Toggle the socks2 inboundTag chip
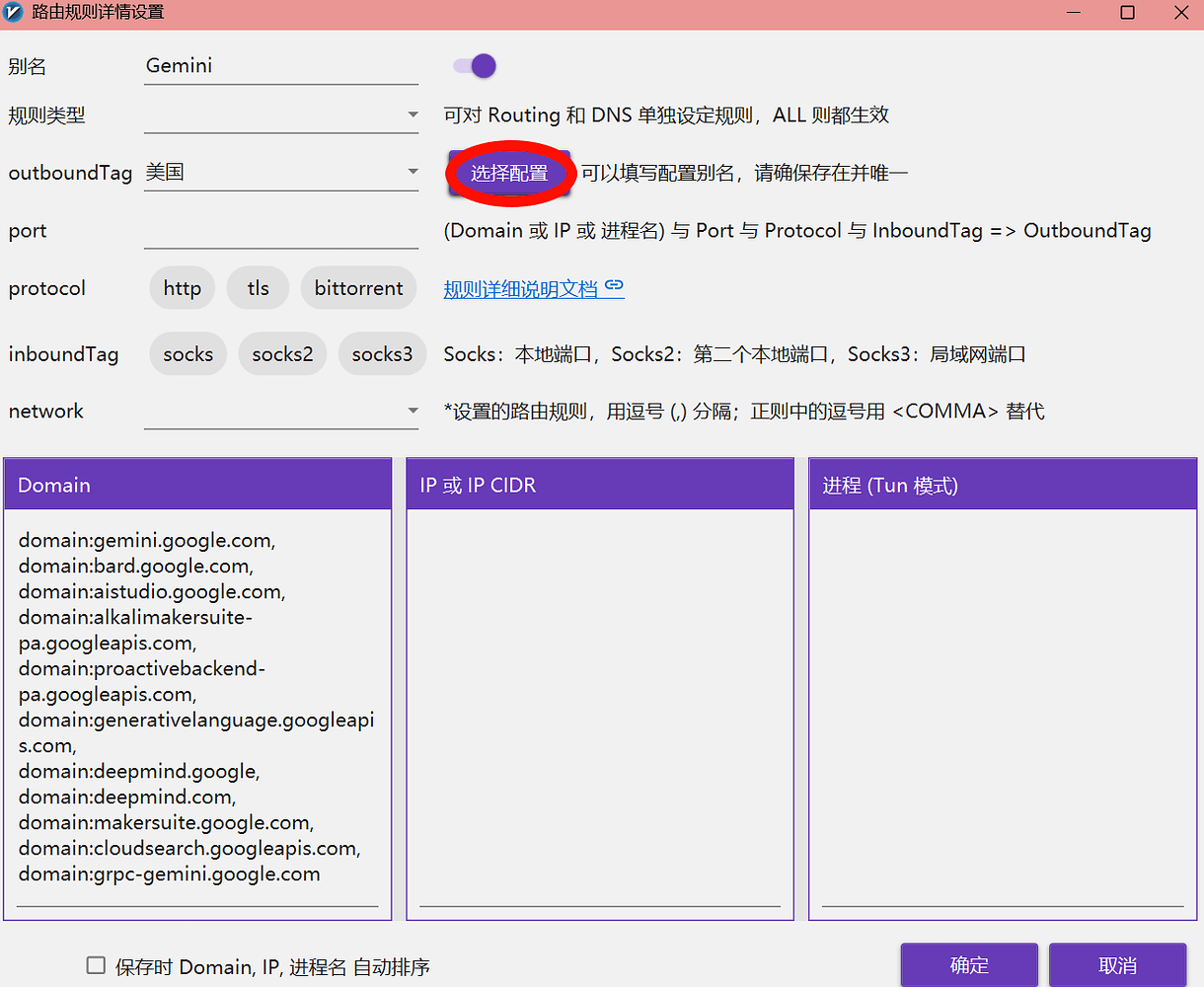Screen dimensions: 1204x987 click(282, 354)
